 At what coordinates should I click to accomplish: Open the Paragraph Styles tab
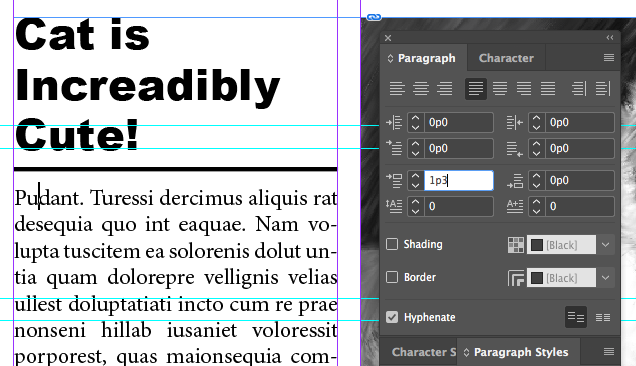[x=521, y=352]
